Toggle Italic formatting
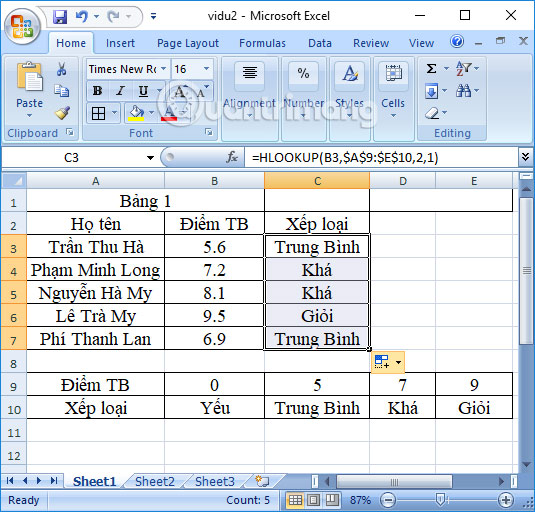 (x=120, y=91)
